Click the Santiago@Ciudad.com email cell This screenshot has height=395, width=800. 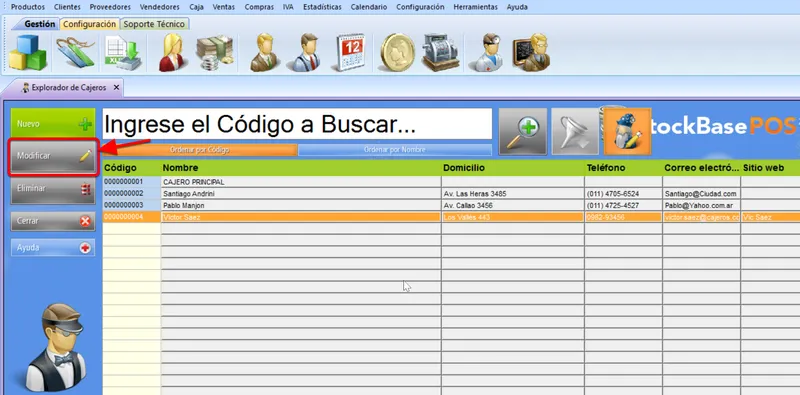(x=702, y=194)
